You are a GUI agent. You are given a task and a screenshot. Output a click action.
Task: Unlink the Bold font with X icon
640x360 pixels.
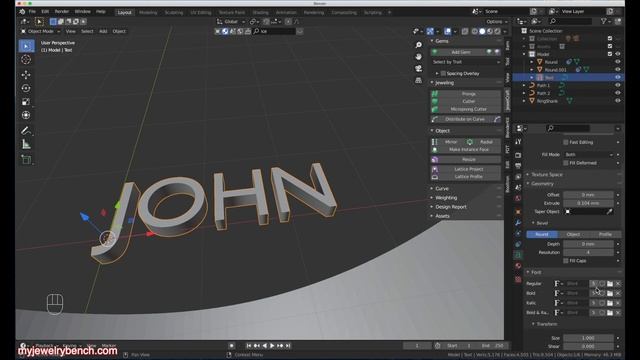(x=618, y=293)
